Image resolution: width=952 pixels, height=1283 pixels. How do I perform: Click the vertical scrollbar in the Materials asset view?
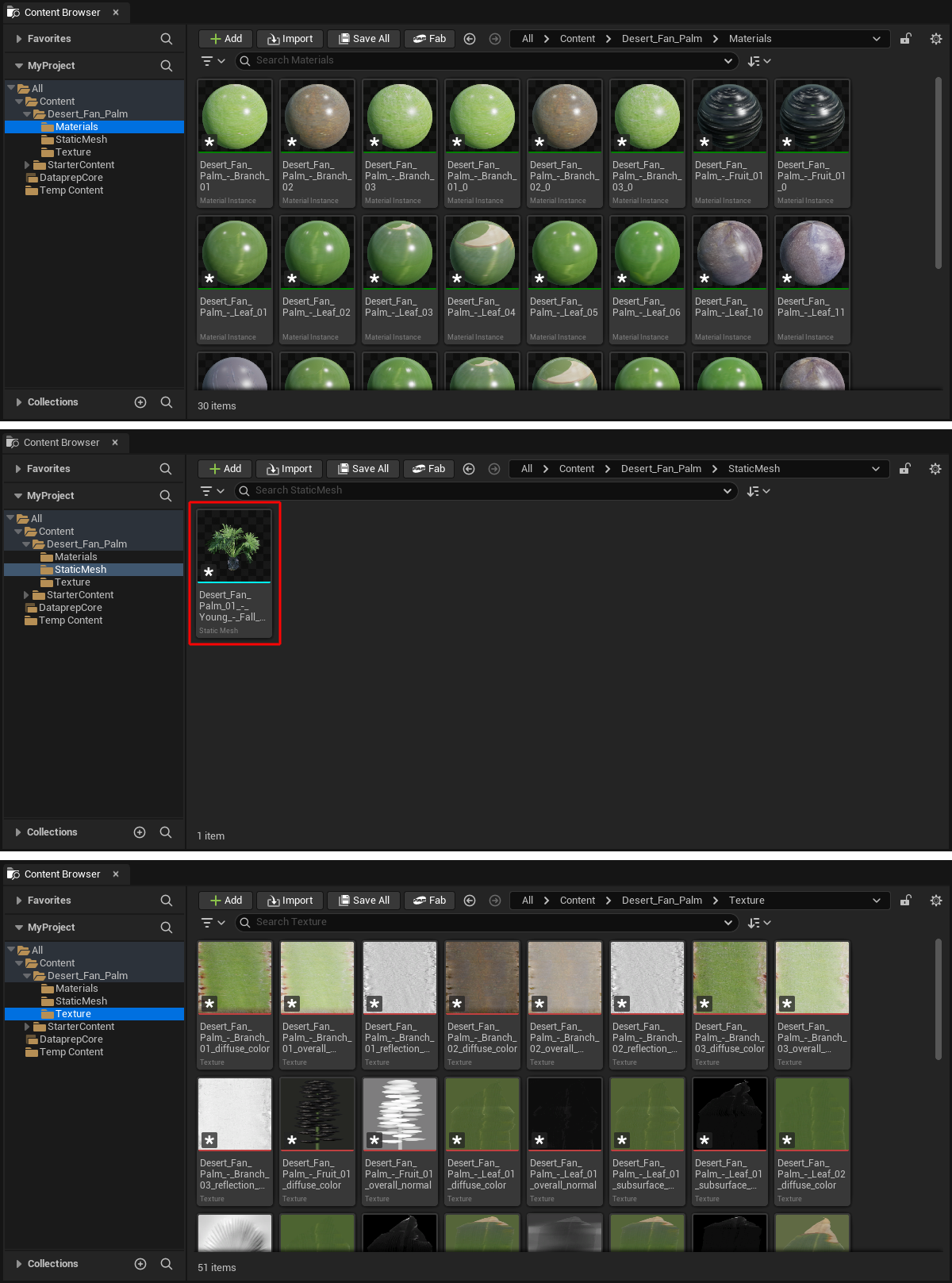pyautogui.click(x=939, y=175)
